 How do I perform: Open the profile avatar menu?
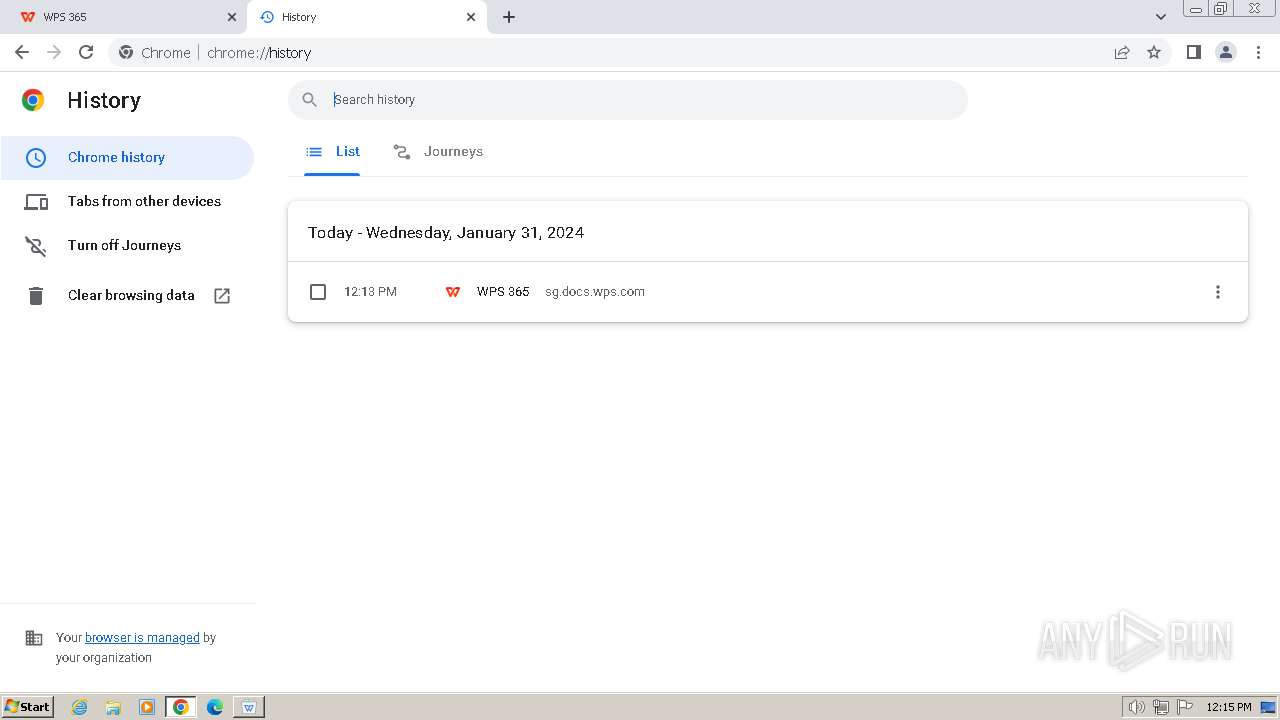1226,52
